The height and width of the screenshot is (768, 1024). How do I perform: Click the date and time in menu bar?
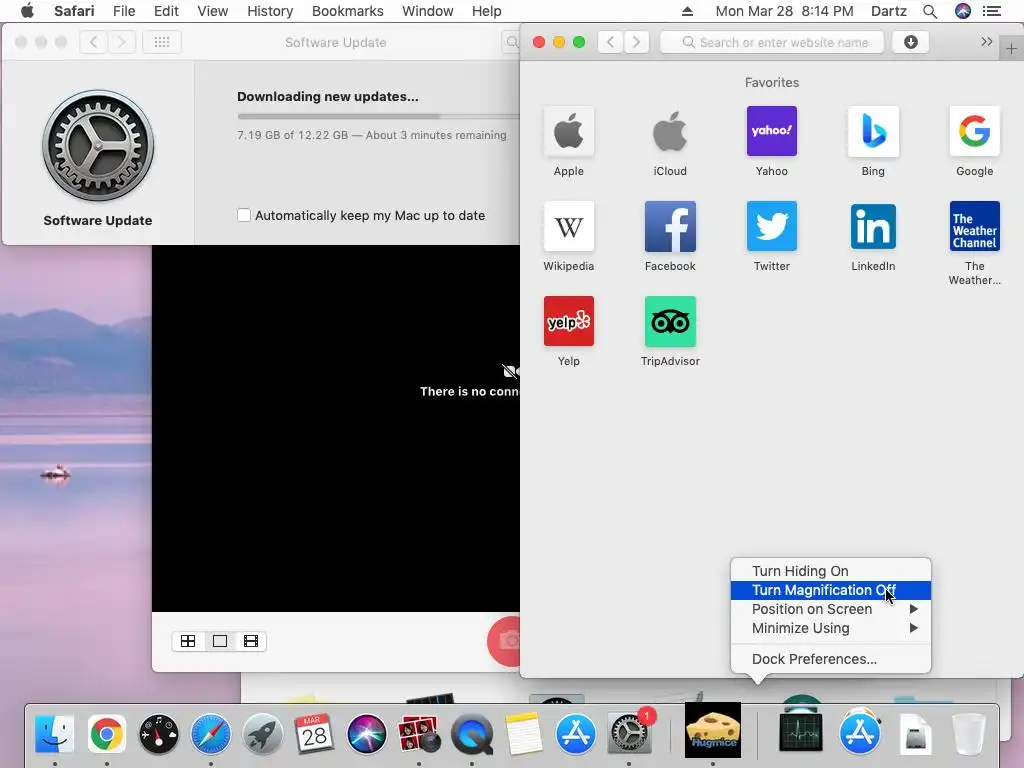coord(784,11)
